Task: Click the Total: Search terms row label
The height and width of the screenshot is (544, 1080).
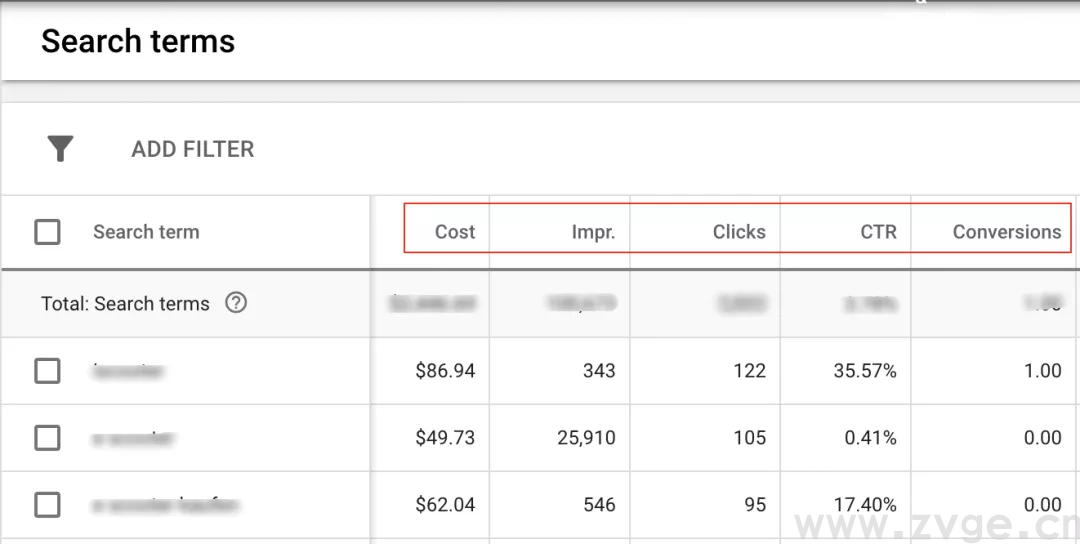Action: click(x=125, y=304)
